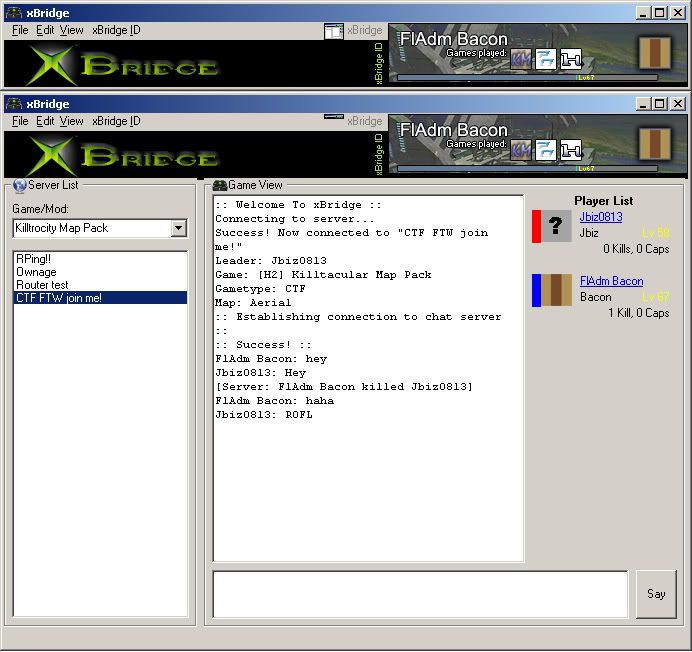Maximize the front xBridge window
692x652 pixels.
[660, 104]
